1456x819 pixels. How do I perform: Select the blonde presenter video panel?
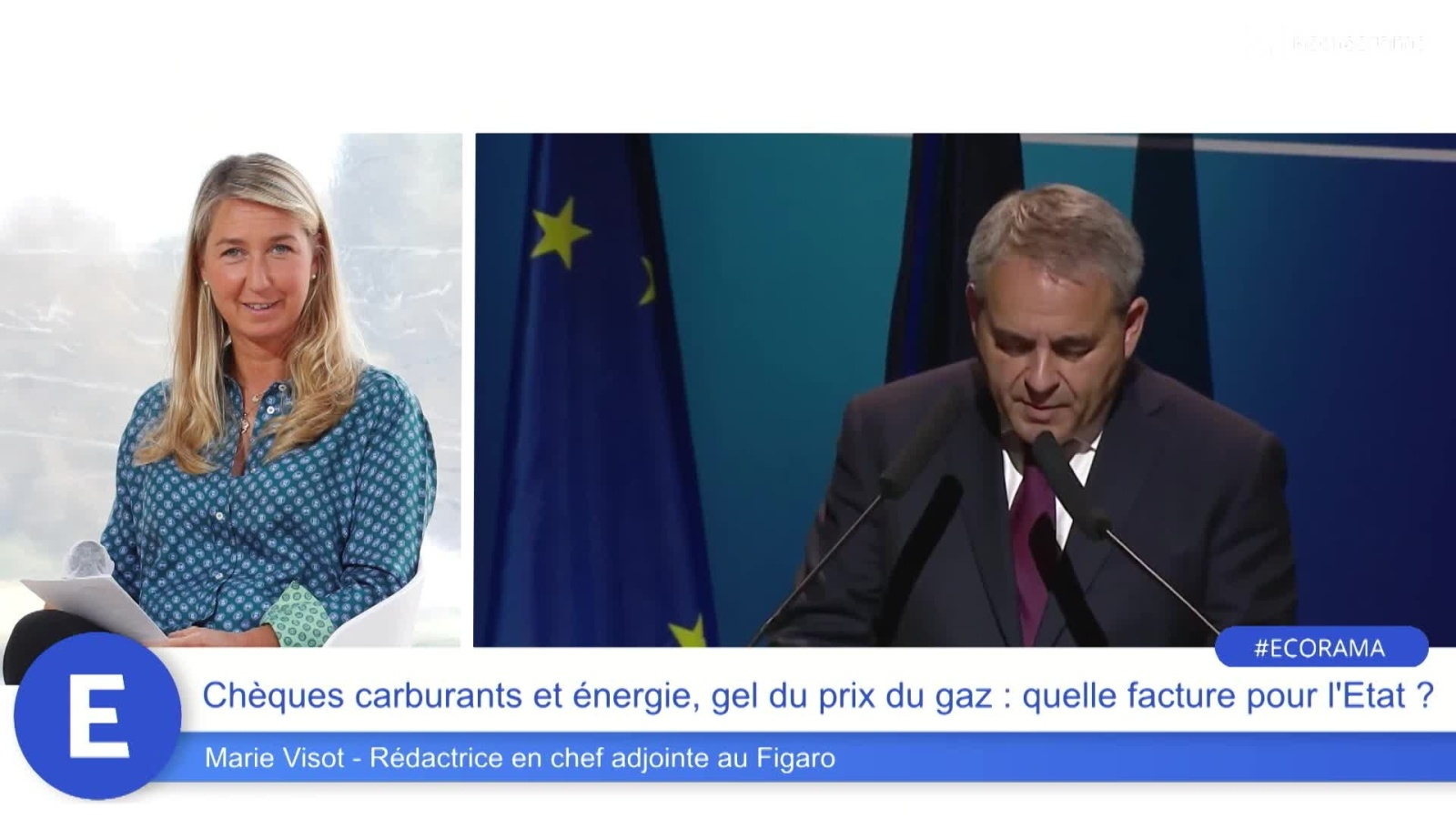coord(231,390)
